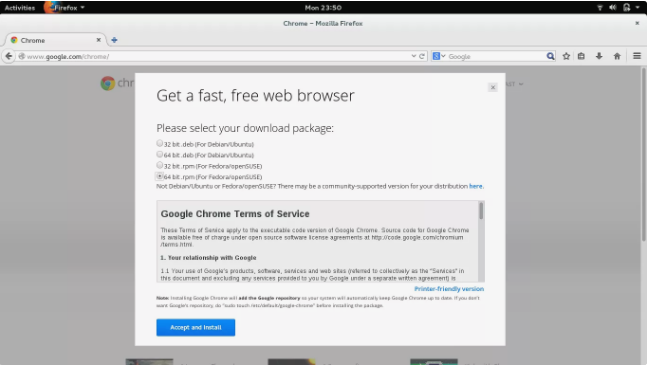Click the search magnifier icon in search box
The height and width of the screenshot is (366, 651).
tap(550, 56)
